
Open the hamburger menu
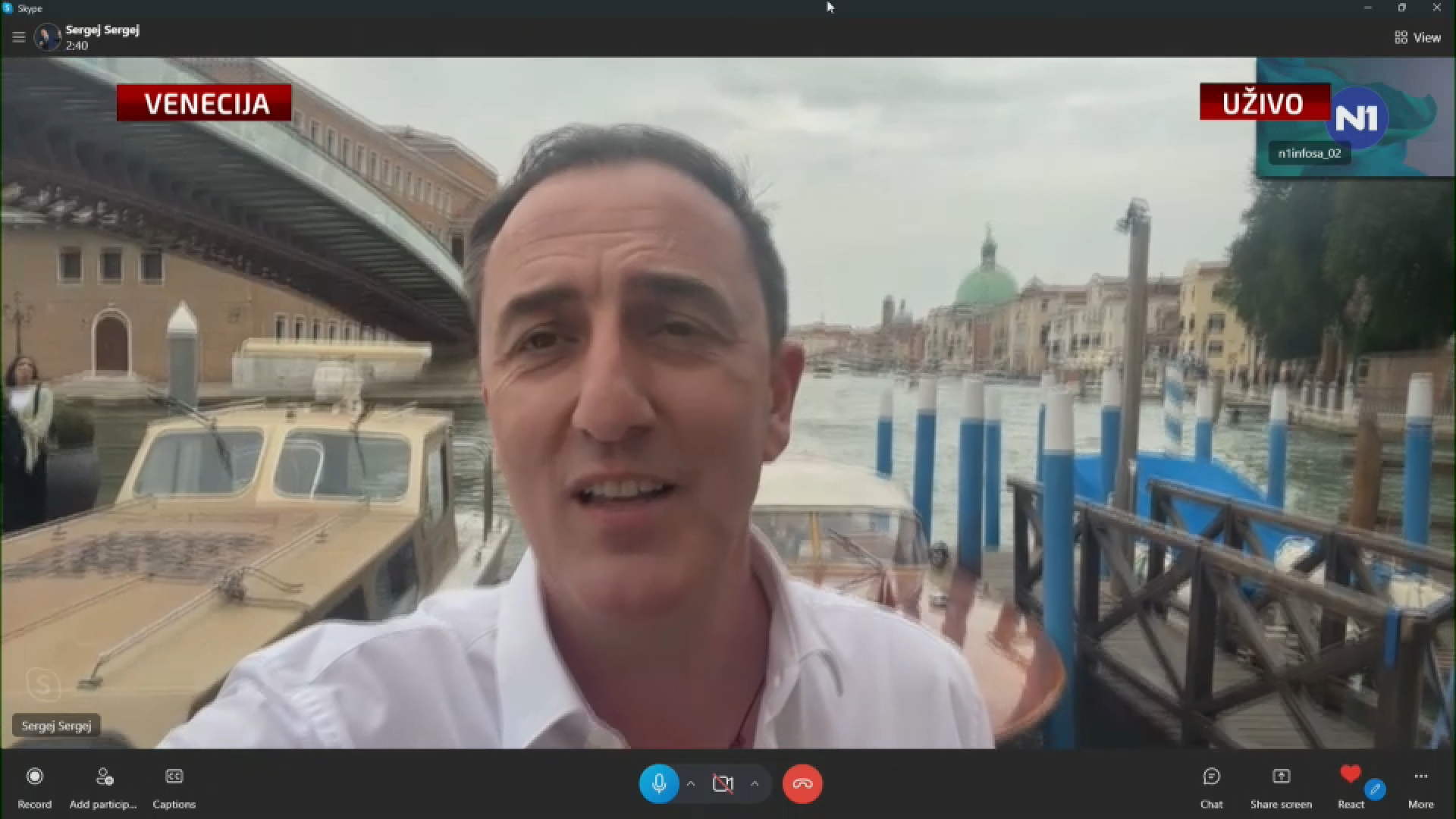(19, 37)
